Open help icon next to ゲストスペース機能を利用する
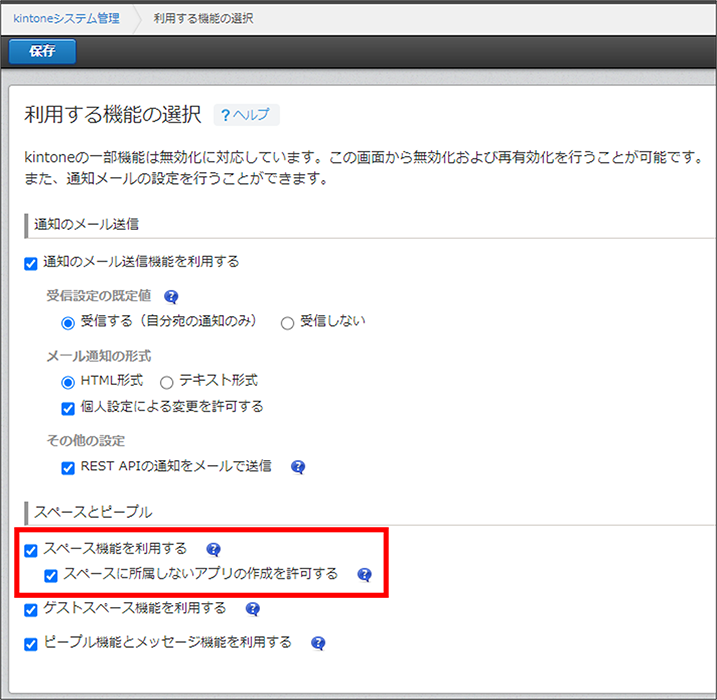The height and width of the screenshot is (700, 717). coord(253,609)
